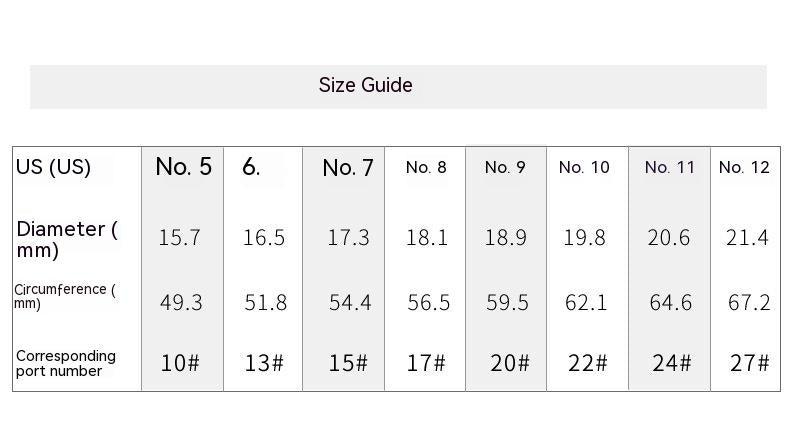Image resolution: width=790 pixels, height=426 pixels.
Task: Click the No. 10 size header
Action: 584,168
